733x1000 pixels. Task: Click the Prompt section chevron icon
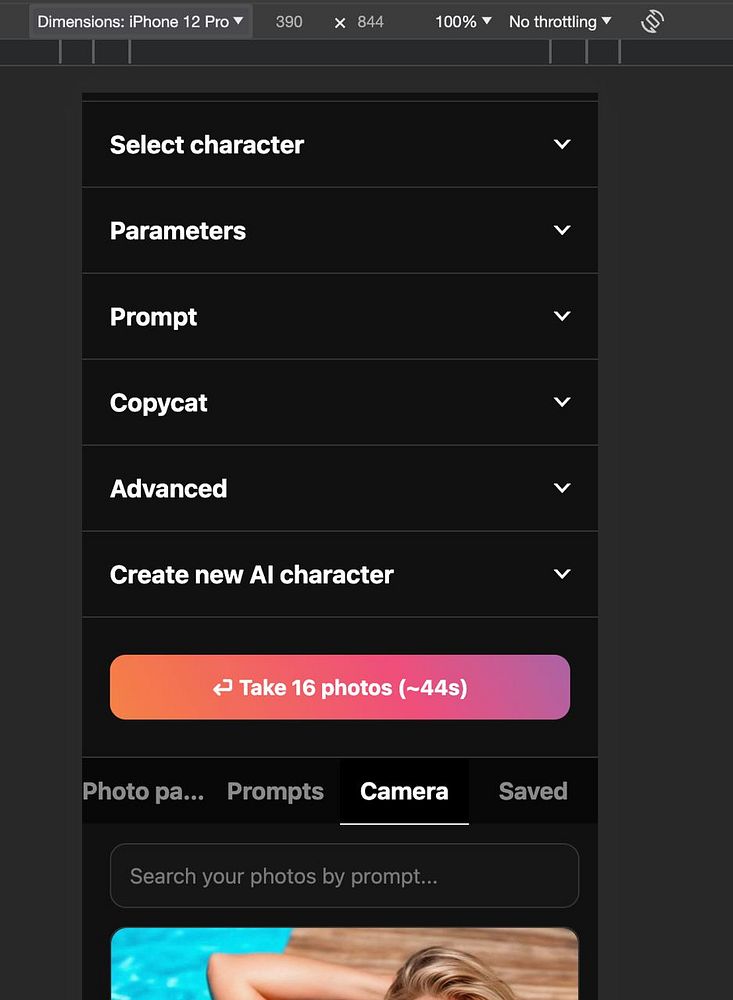(x=562, y=316)
